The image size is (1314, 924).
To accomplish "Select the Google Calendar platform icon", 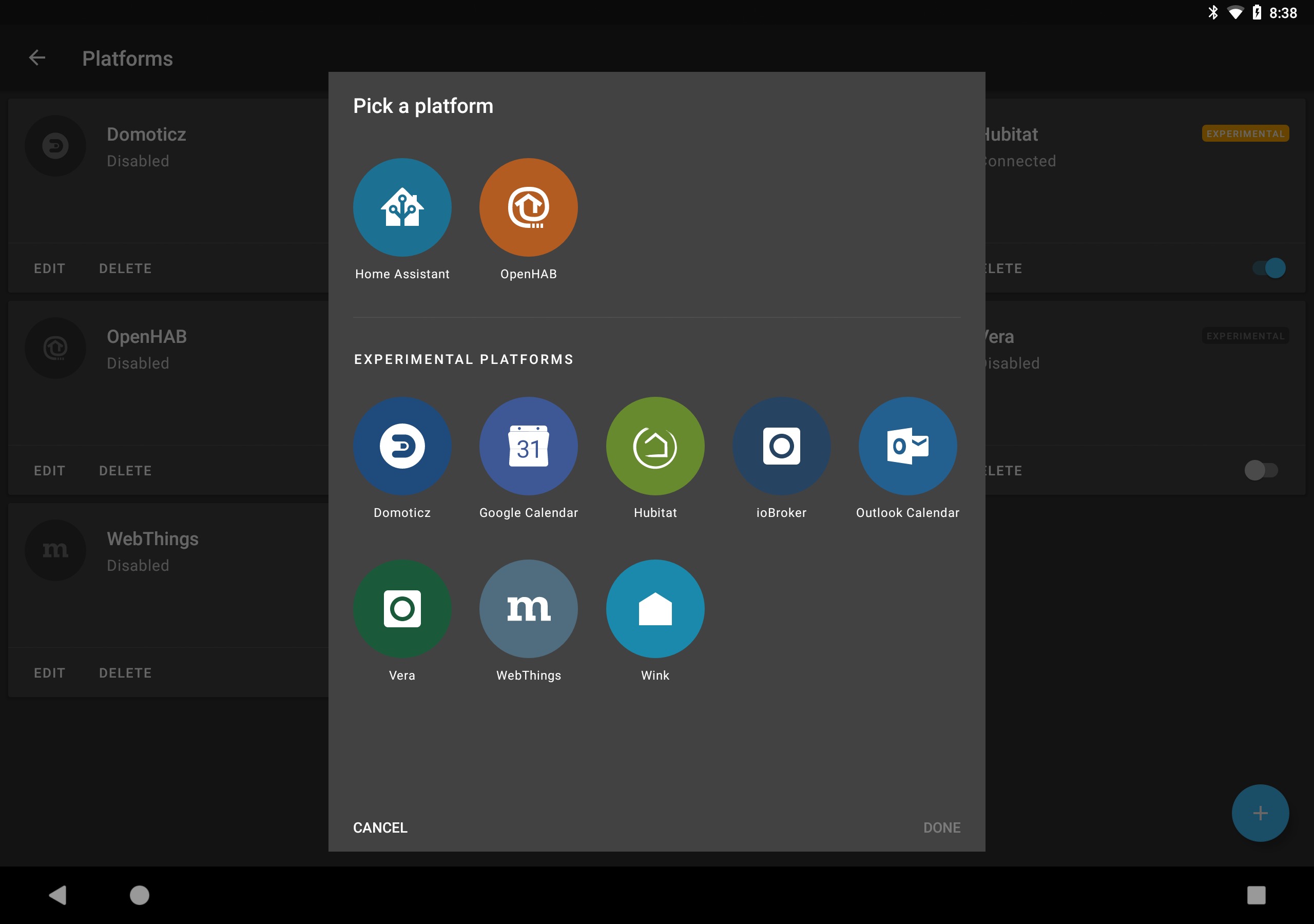I will [x=528, y=446].
